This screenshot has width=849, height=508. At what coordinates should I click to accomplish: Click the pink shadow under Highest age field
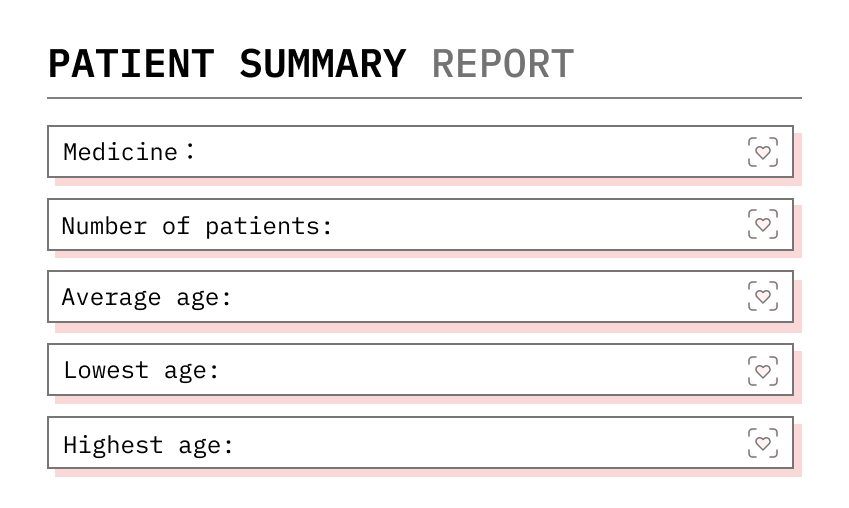(x=420, y=473)
